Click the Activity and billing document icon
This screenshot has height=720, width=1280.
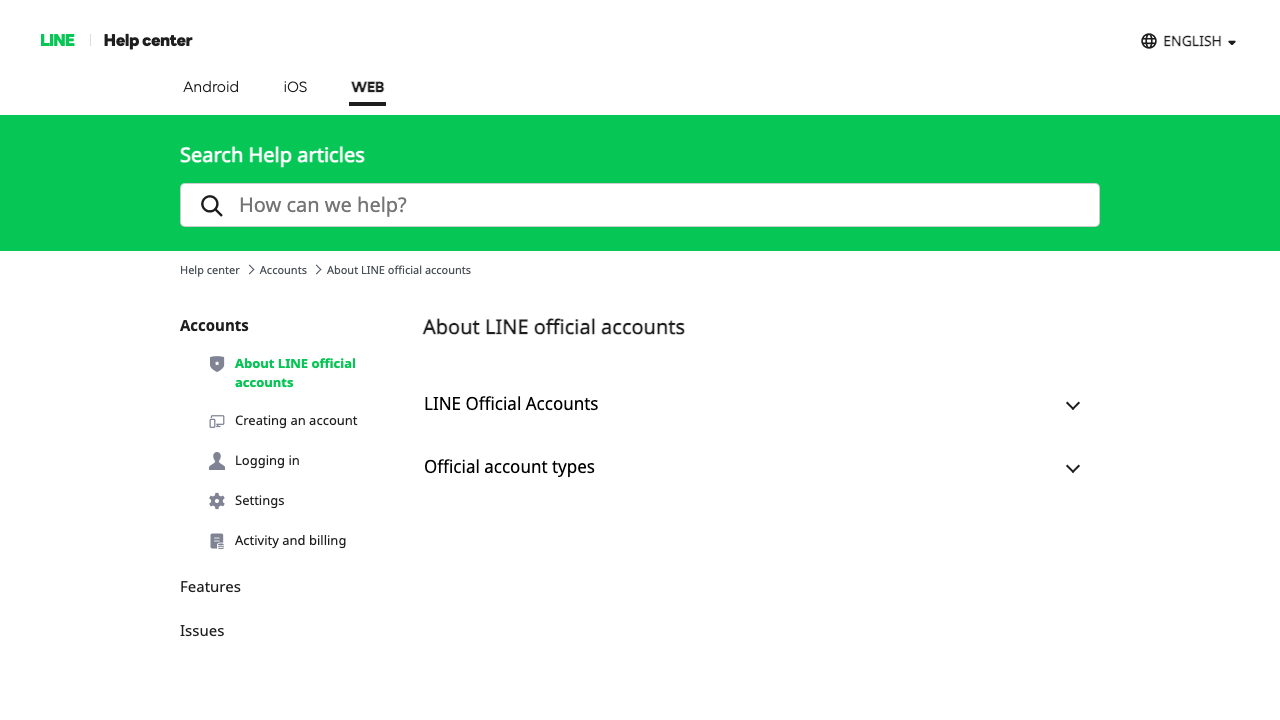tap(217, 541)
